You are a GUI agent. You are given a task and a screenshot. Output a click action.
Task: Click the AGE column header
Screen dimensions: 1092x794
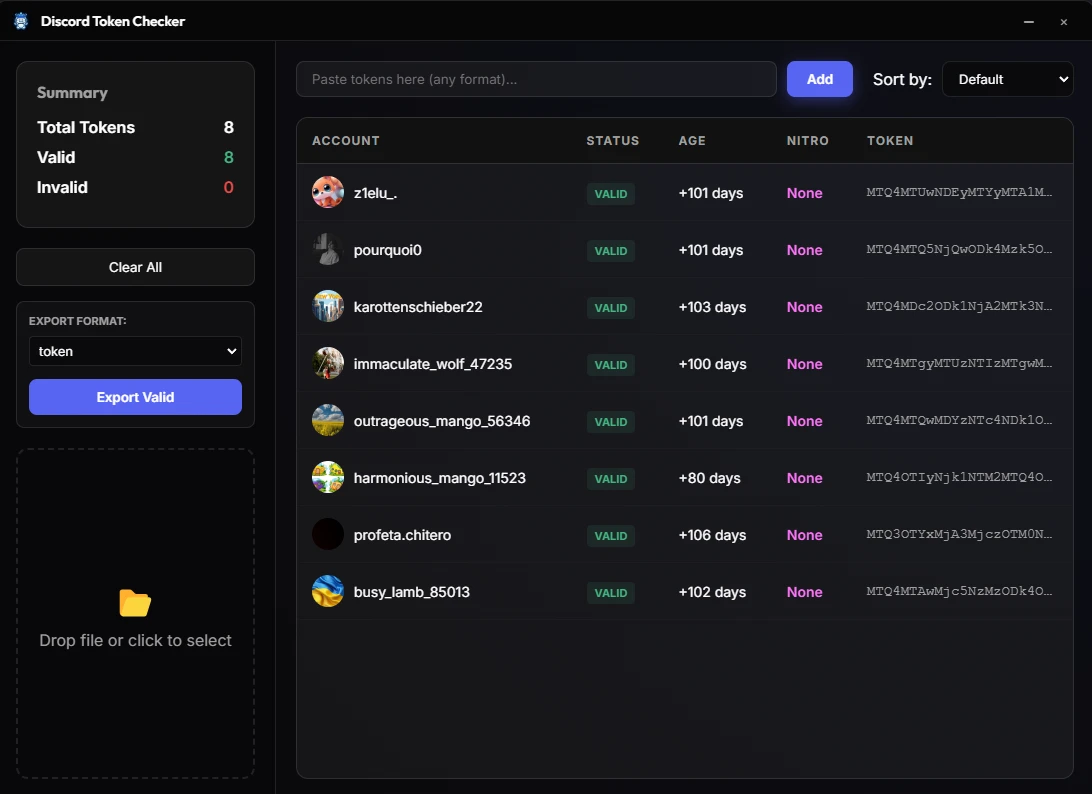tap(692, 141)
